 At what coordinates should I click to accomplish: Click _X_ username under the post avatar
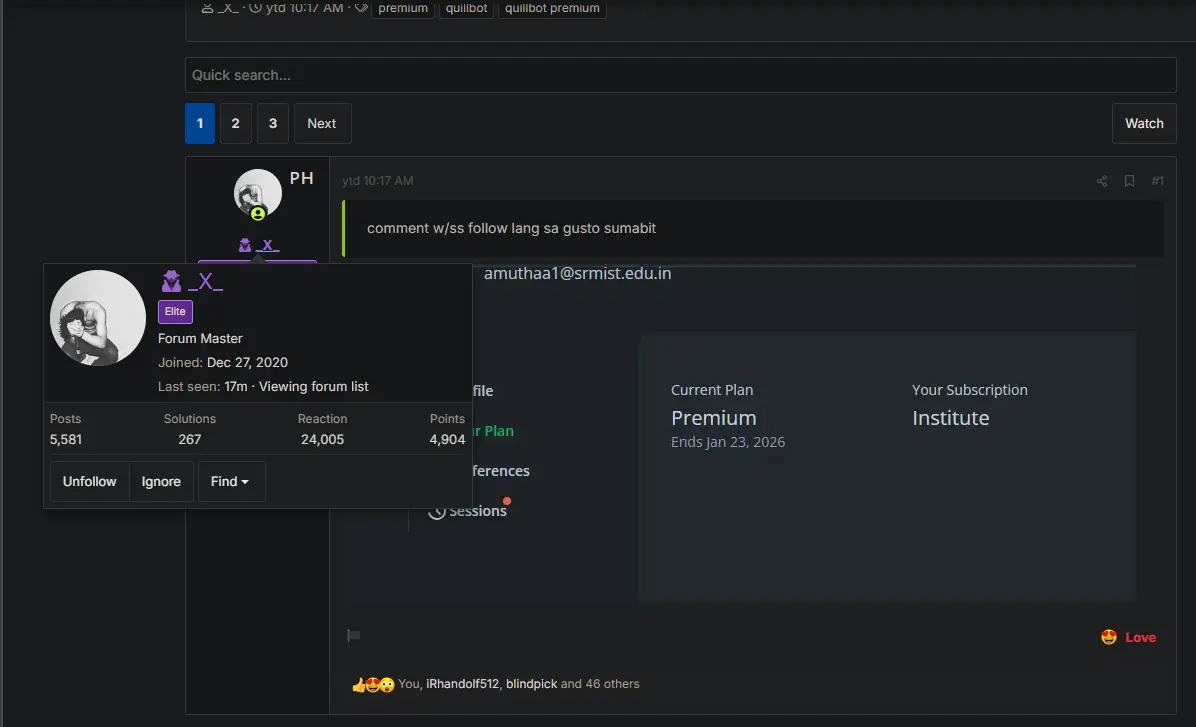pyautogui.click(x=267, y=245)
